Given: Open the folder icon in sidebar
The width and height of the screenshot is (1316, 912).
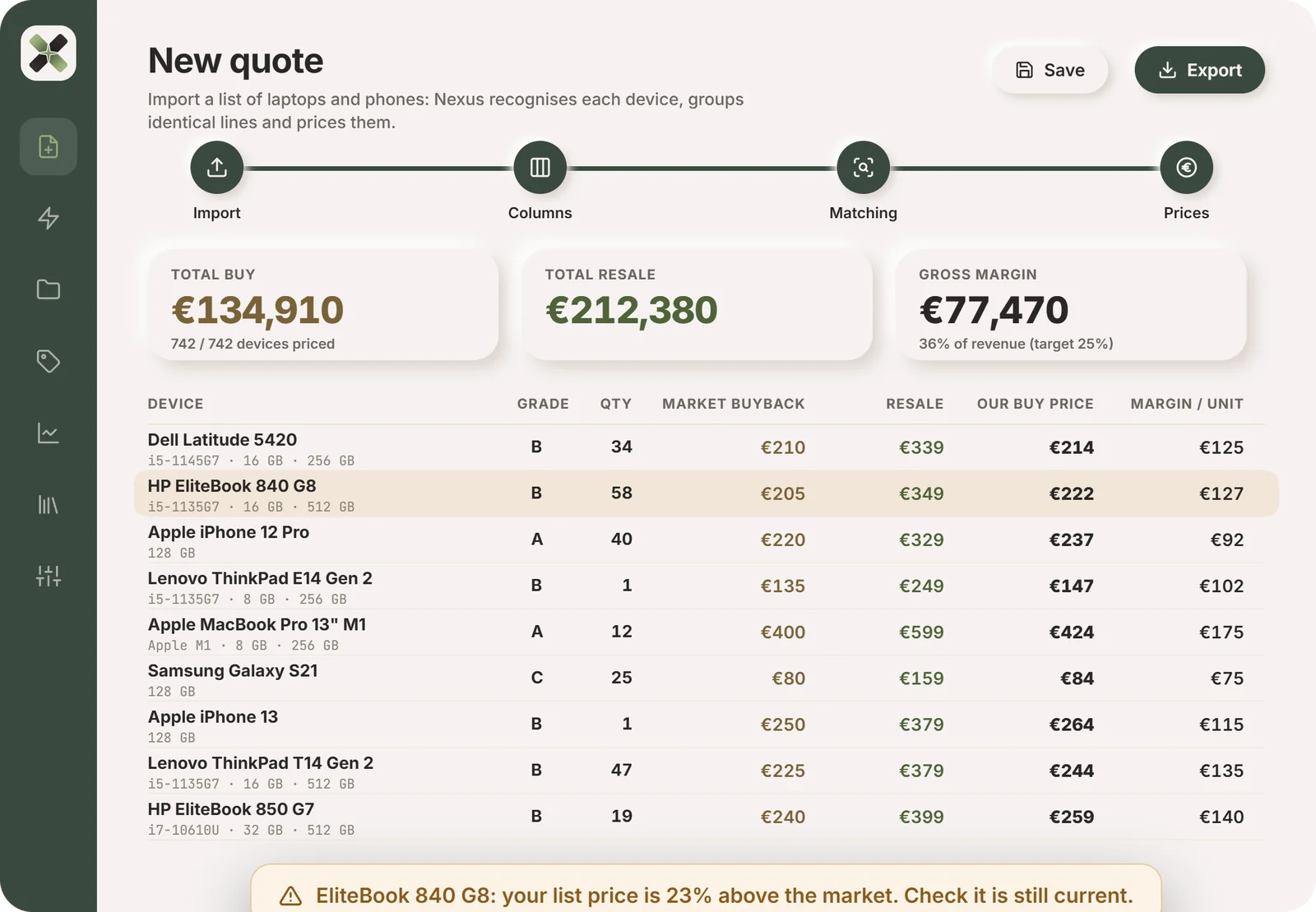Looking at the screenshot, I should (x=49, y=289).
